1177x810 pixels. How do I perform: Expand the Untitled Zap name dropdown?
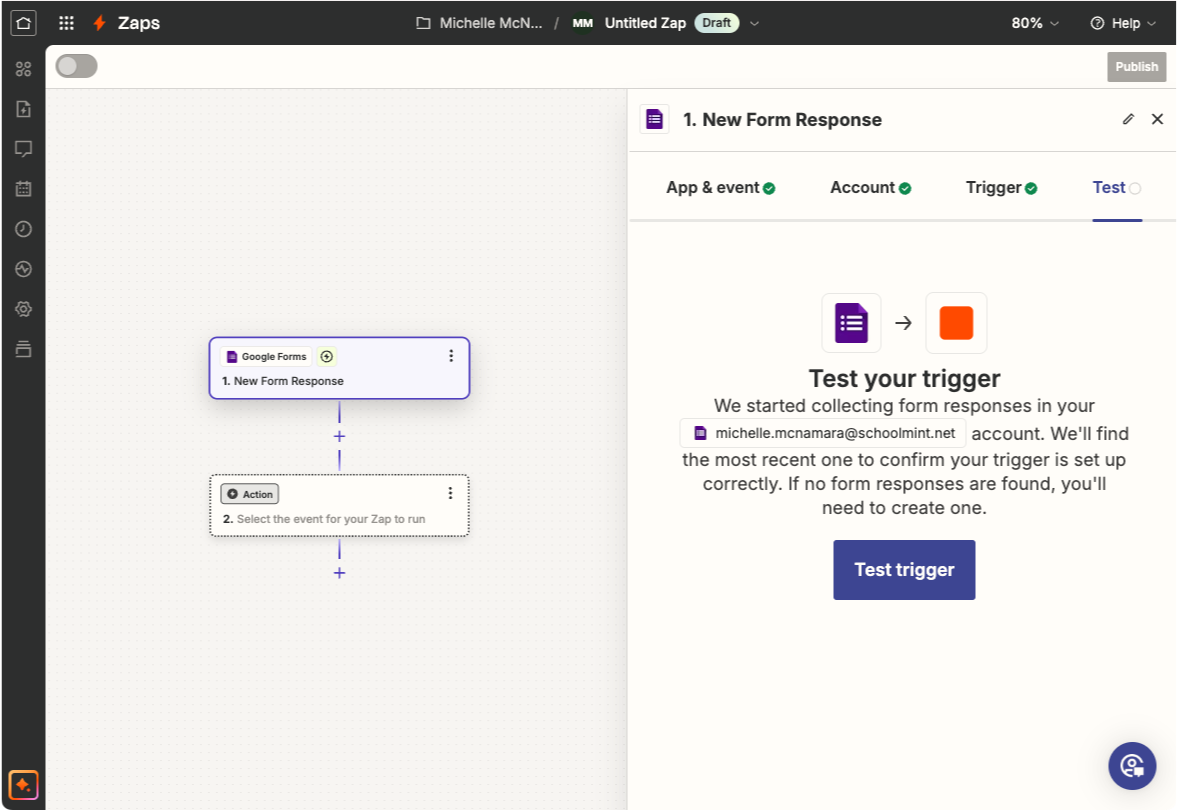[x=754, y=23]
